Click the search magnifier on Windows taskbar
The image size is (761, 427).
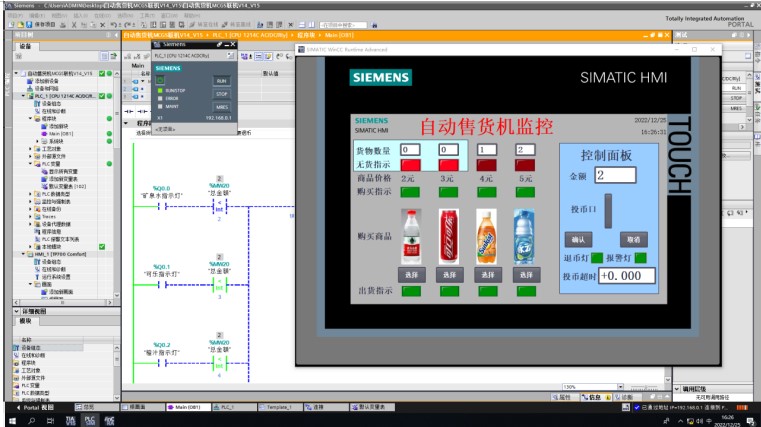click(x=32, y=421)
